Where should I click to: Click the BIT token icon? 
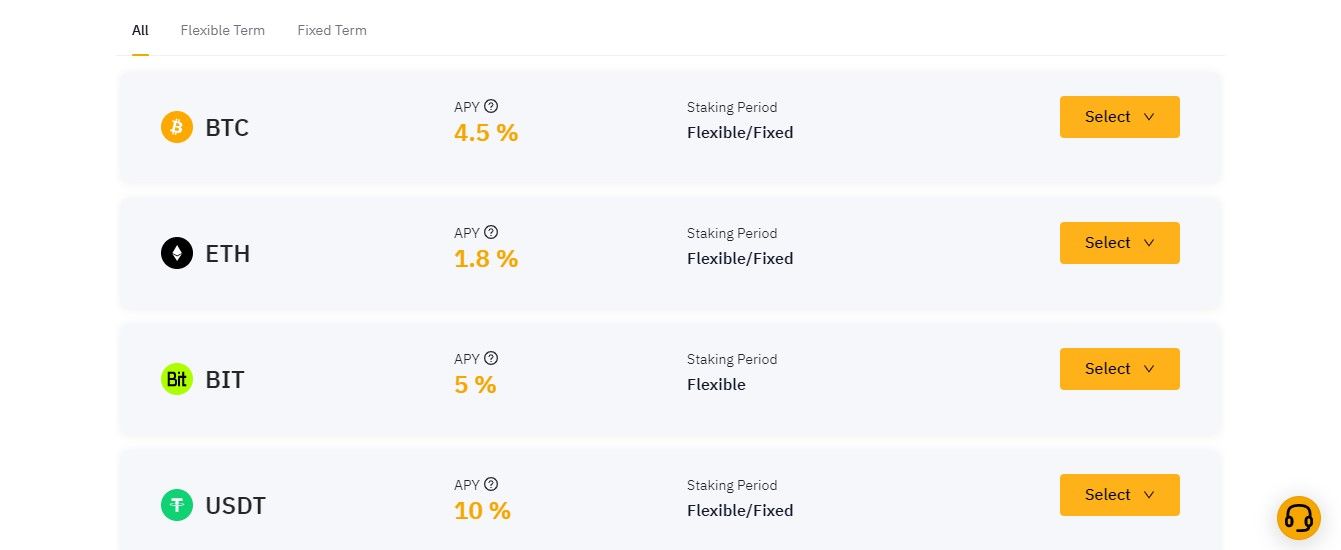tap(177, 380)
